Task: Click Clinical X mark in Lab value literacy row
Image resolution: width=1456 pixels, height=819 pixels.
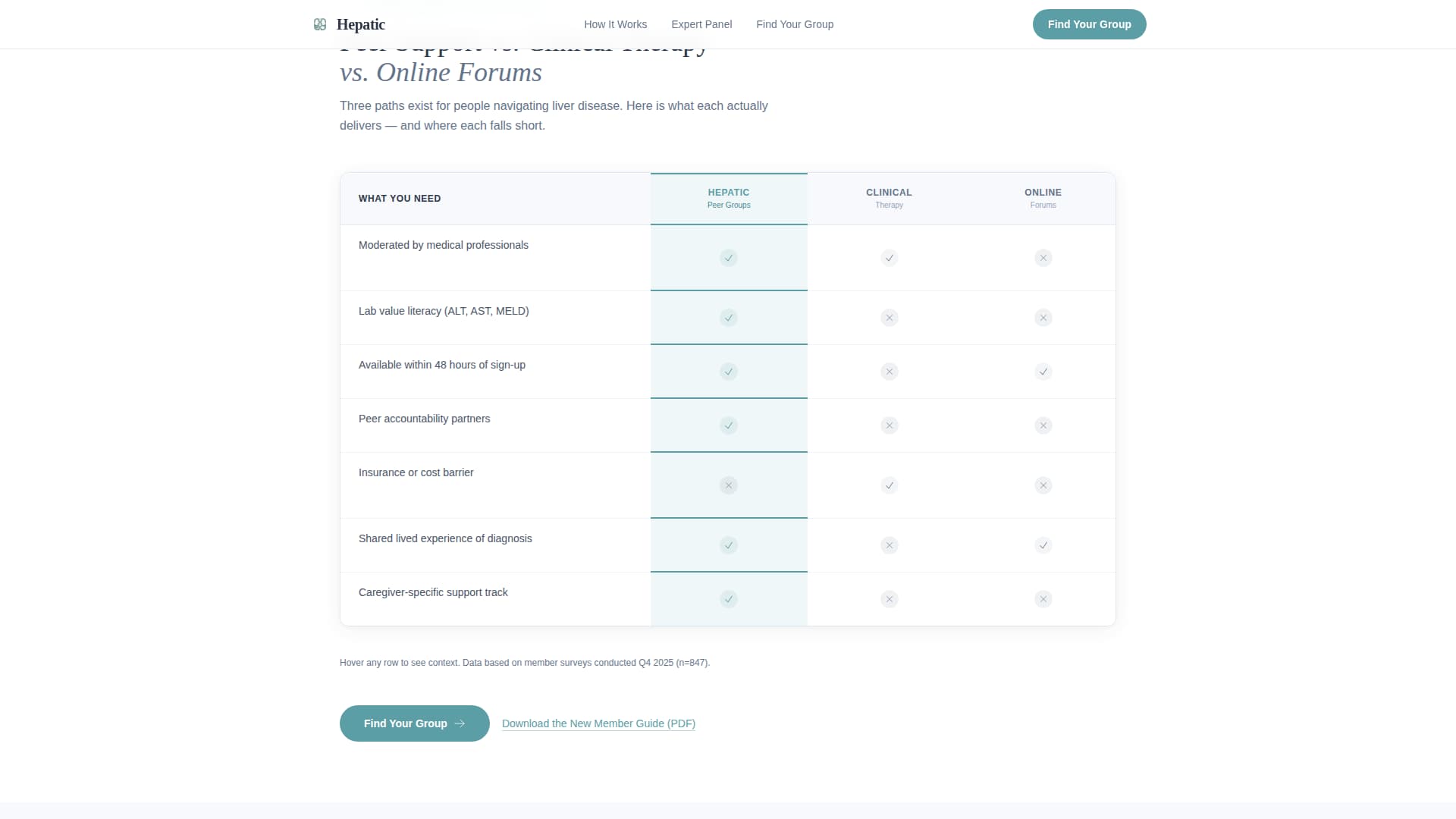Action: pyautogui.click(x=890, y=318)
